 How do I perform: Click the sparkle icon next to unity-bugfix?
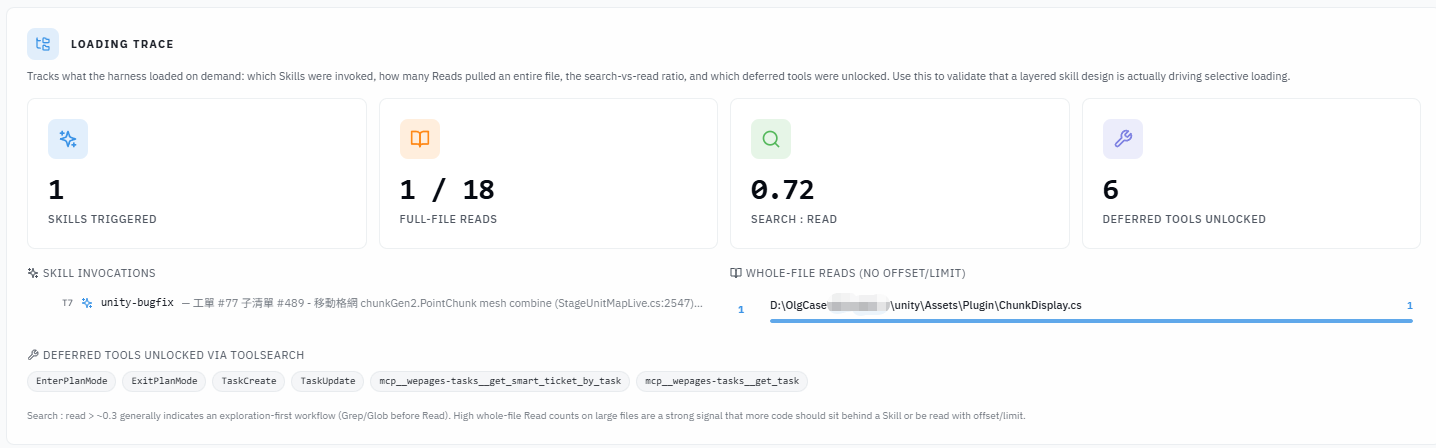tap(87, 302)
